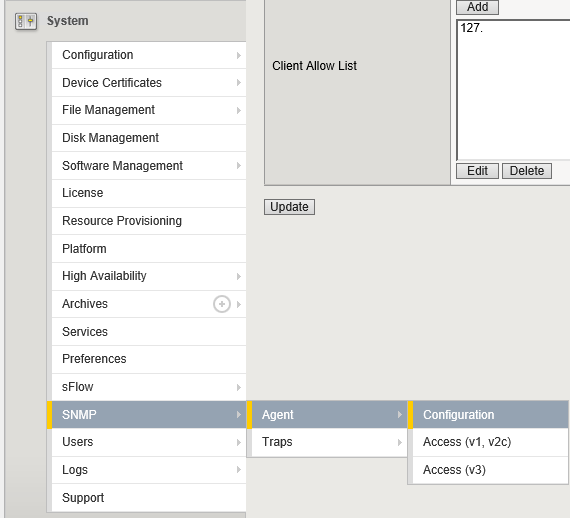Click the Edit button under allow list

tap(477, 171)
